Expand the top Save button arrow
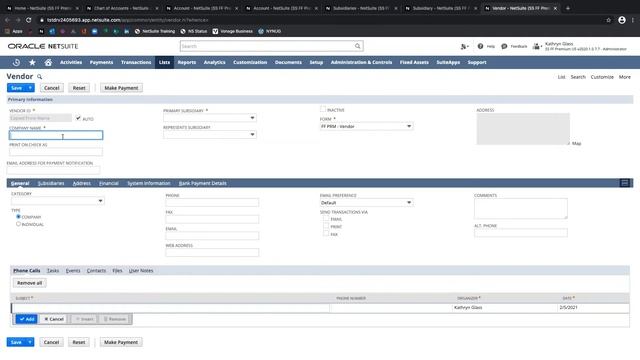This screenshot has width=640, height=360. pyautogui.click(x=30, y=88)
